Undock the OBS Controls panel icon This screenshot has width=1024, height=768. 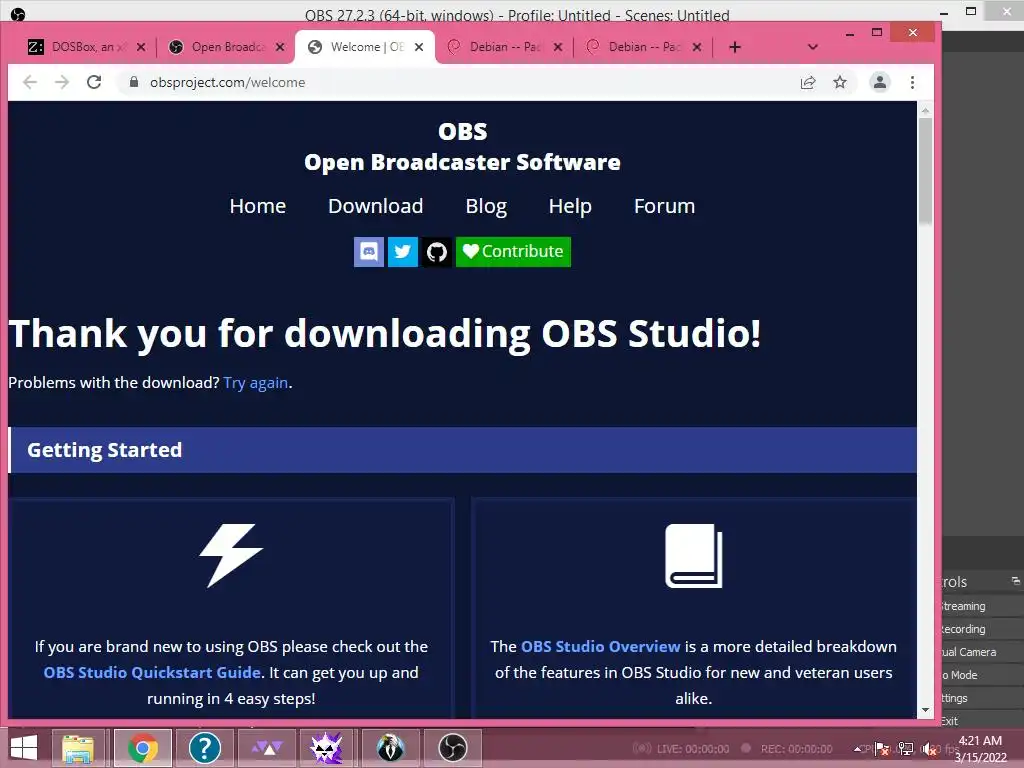[1016, 581]
